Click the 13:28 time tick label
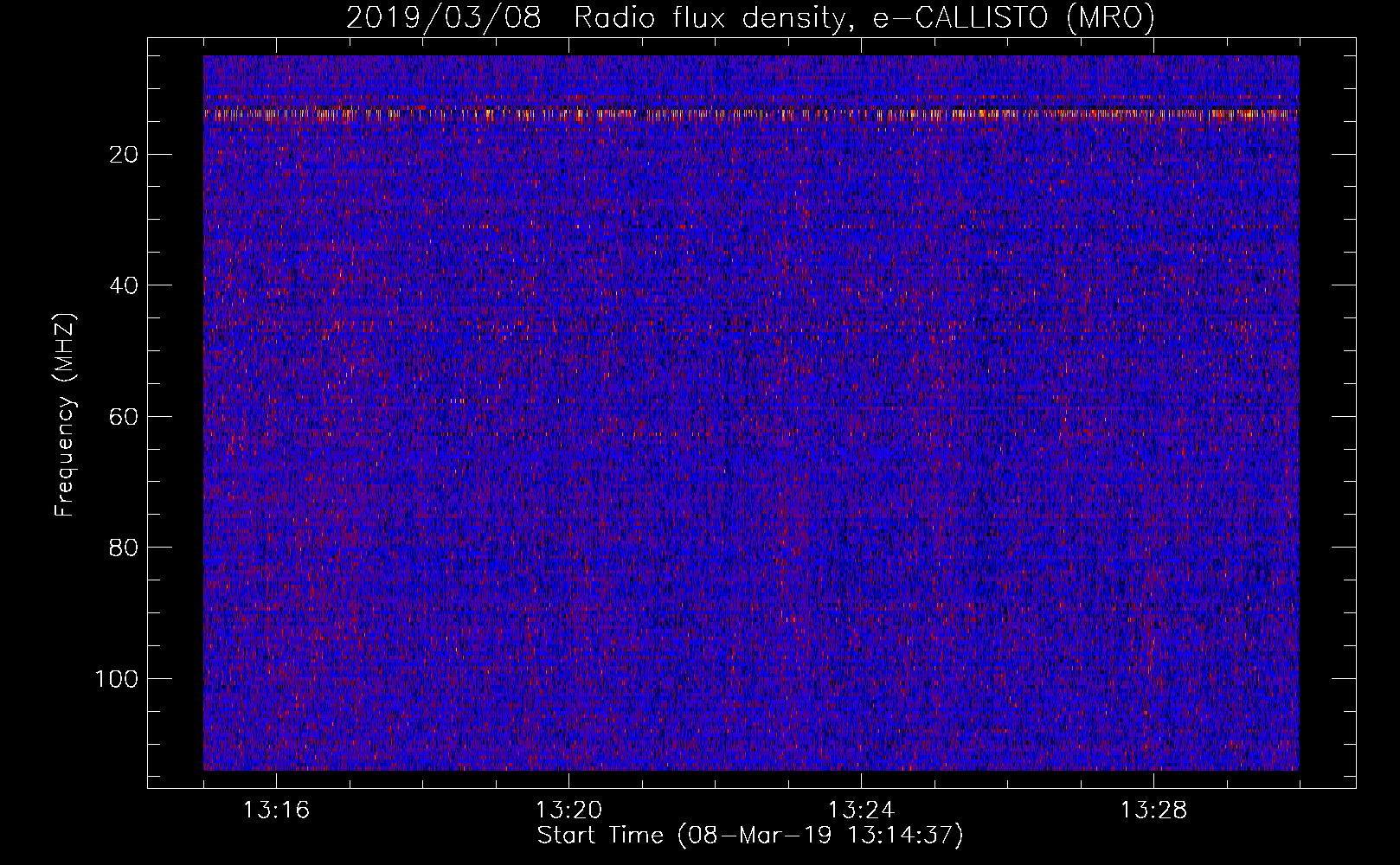1400x865 pixels. (x=1153, y=811)
